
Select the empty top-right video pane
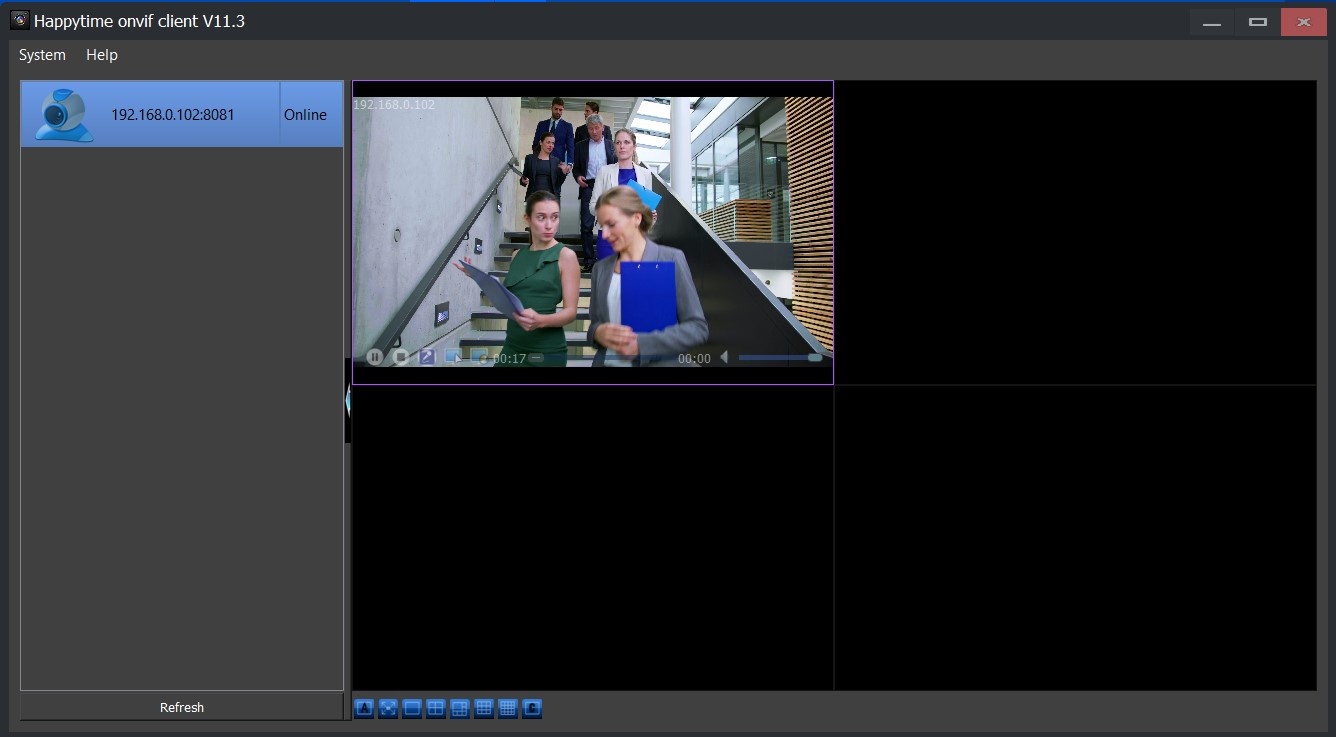click(x=1075, y=232)
